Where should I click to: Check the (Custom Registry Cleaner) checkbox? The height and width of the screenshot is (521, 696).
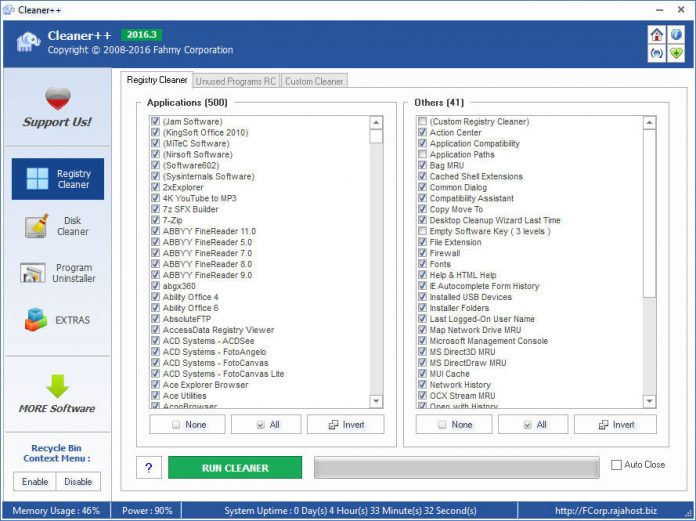[x=423, y=121]
